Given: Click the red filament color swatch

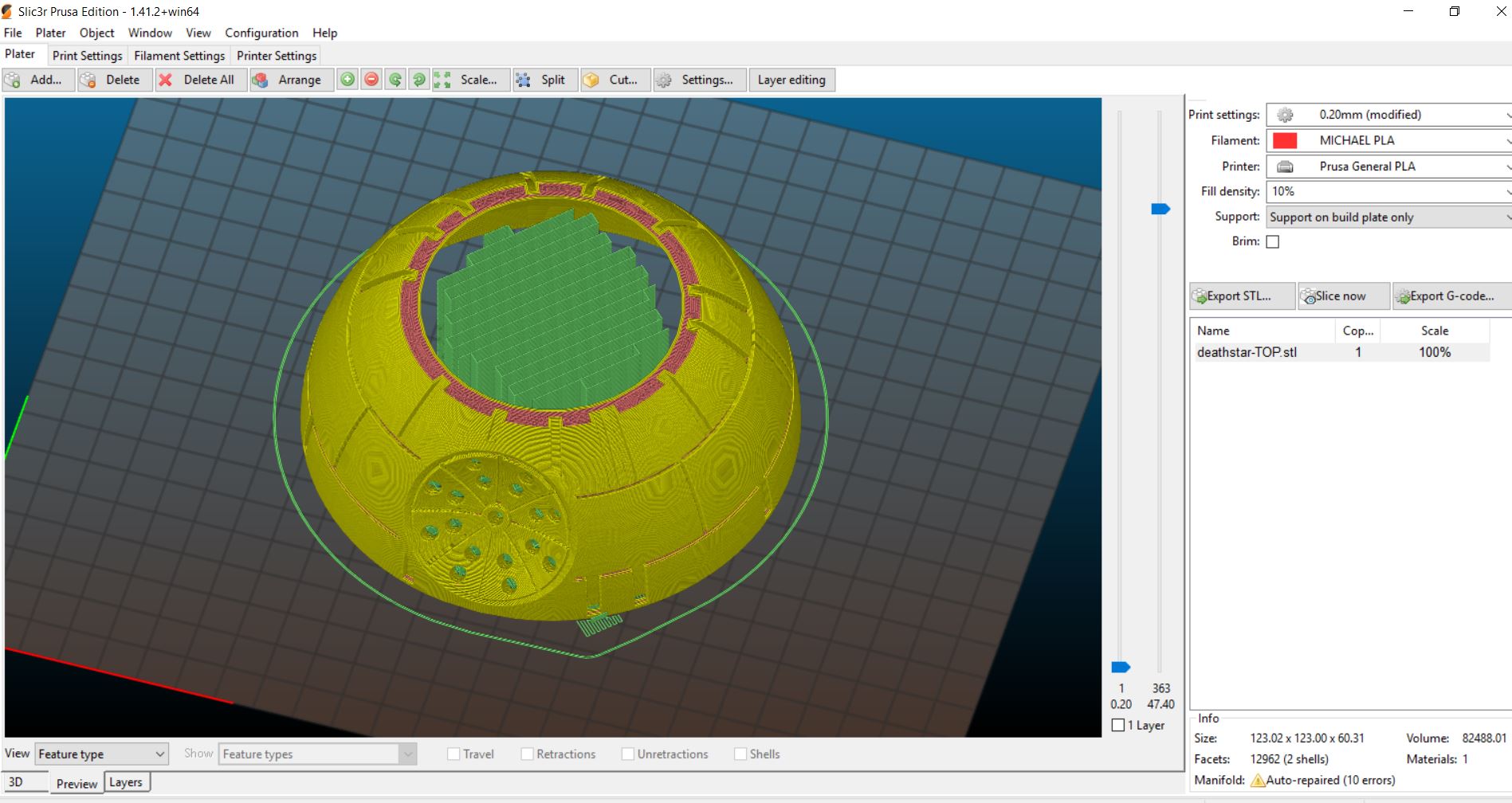Looking at the screenshot, I should (1285, 140).
